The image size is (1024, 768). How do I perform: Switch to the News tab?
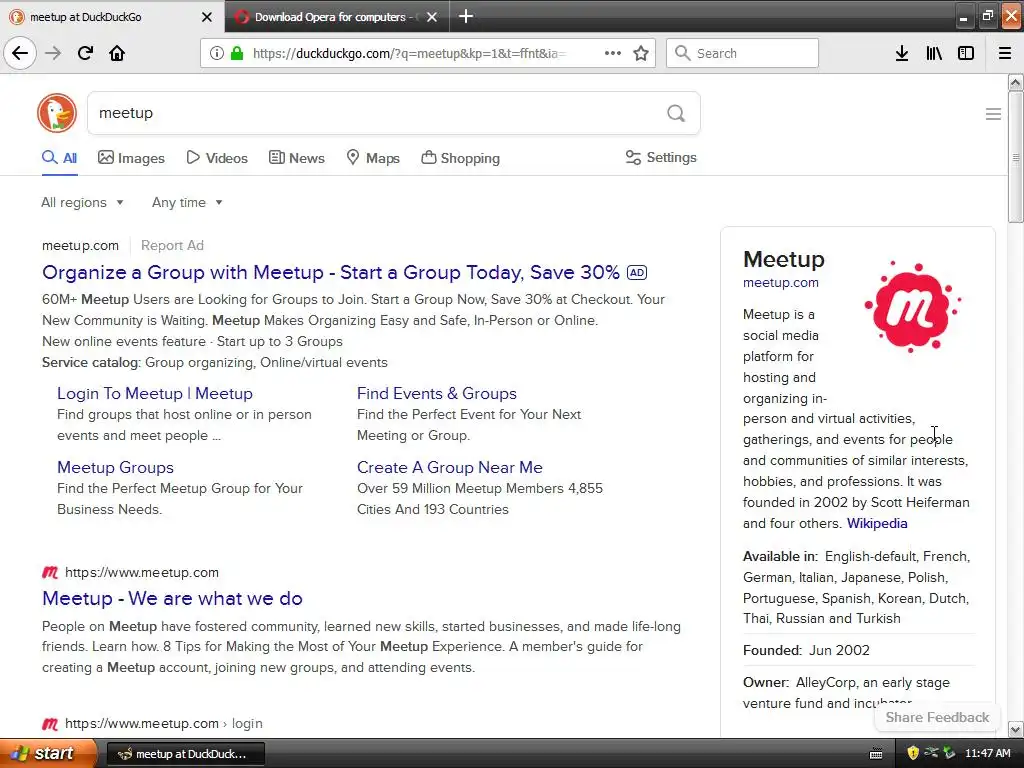click(x=296, y=158)
